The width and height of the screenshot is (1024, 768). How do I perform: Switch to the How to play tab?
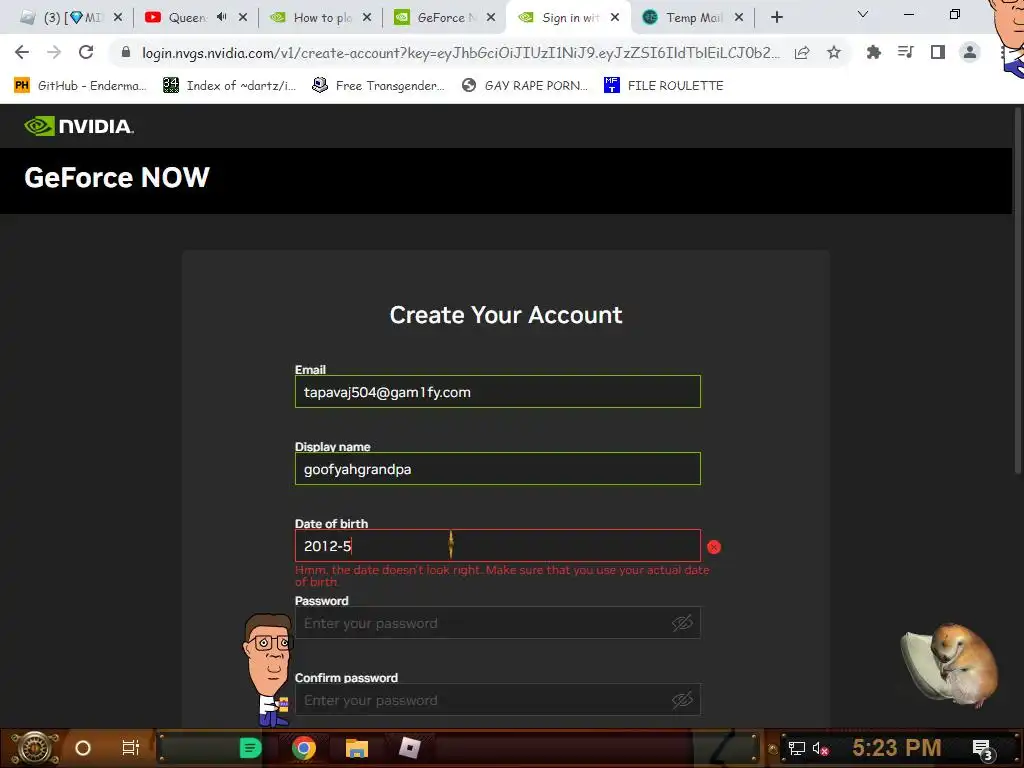[x=321, y=18]
